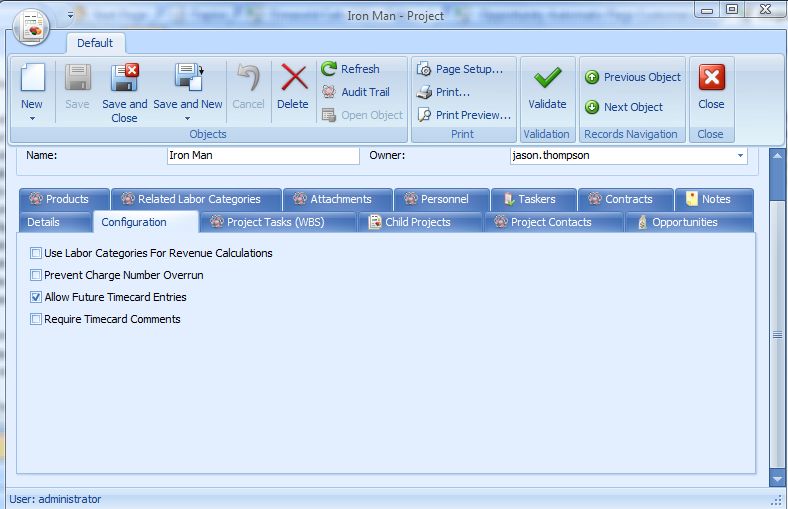
Task: Open the quick access toolbar dropdown
Action: pos(70,15)
